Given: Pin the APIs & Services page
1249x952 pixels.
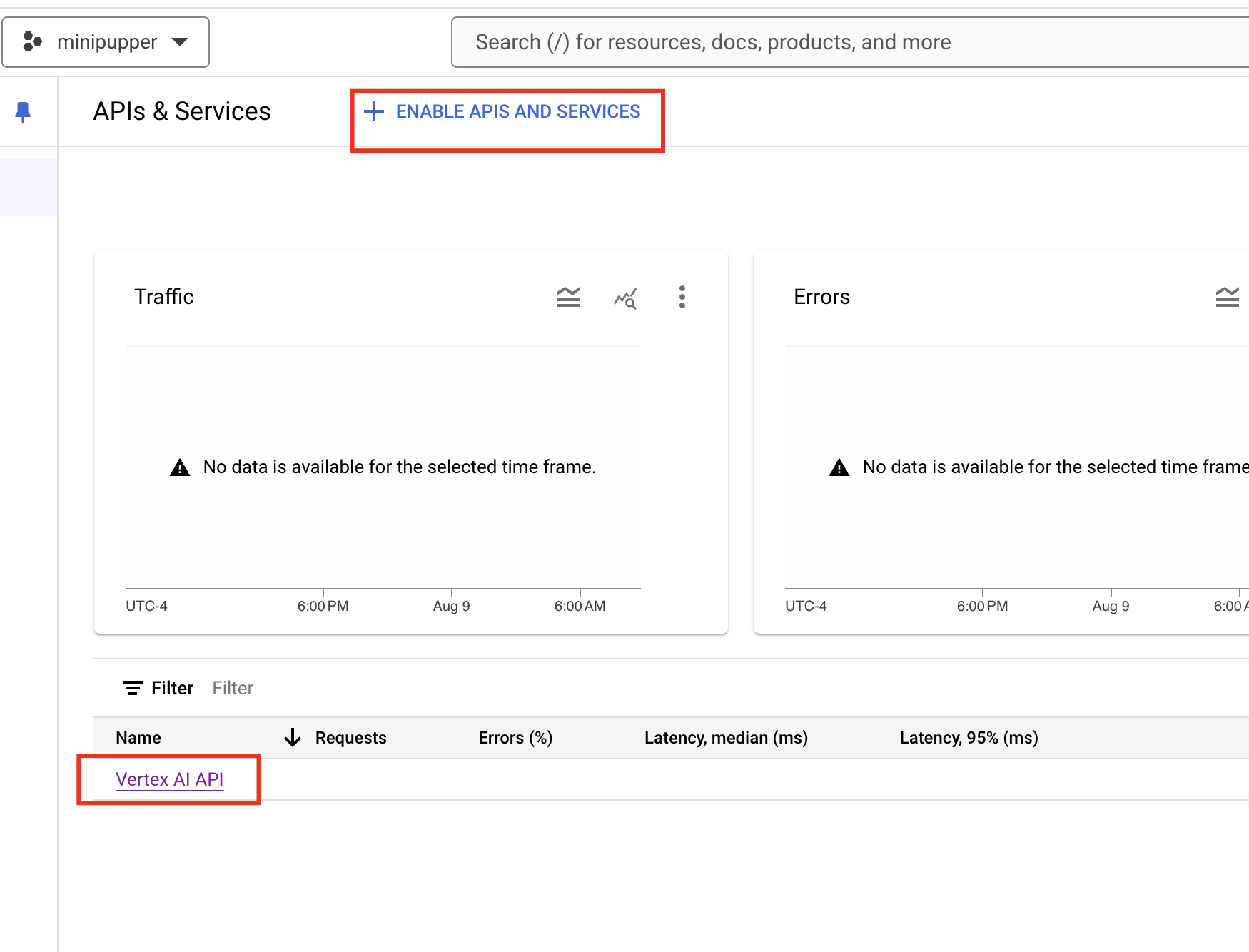Looking at the screenshot, I should pyautogui.click(x=23, y=111).
